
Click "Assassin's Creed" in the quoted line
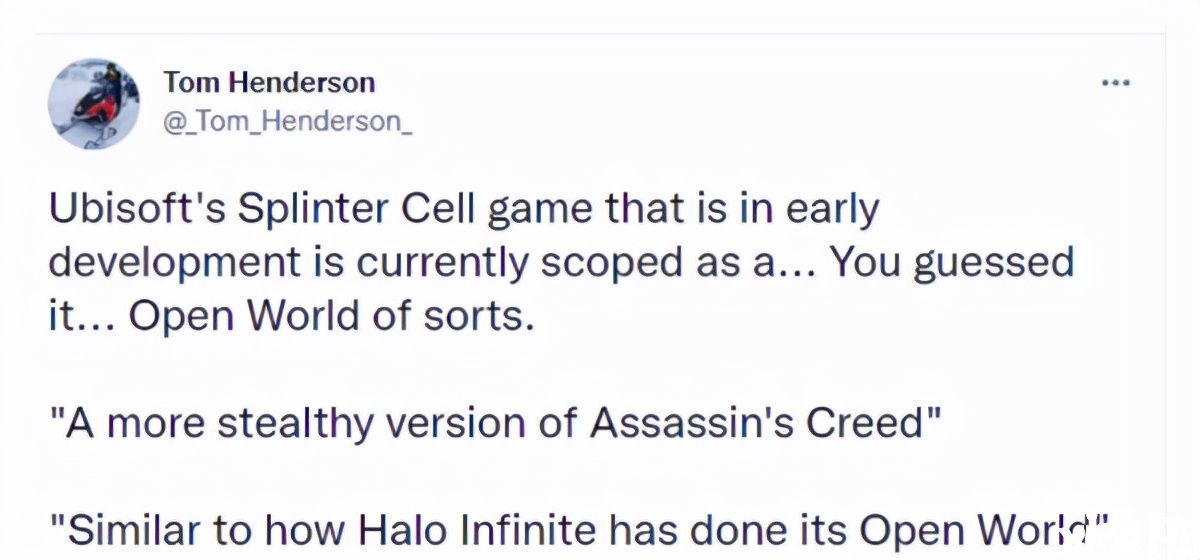[759, 424]
